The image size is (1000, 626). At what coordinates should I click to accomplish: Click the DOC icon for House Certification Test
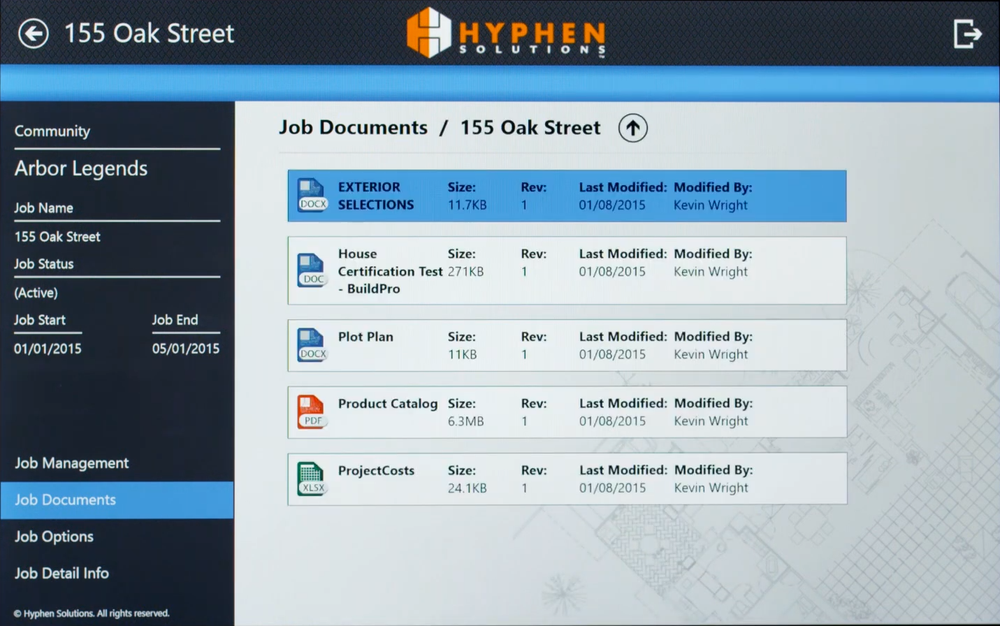(312, 270)
